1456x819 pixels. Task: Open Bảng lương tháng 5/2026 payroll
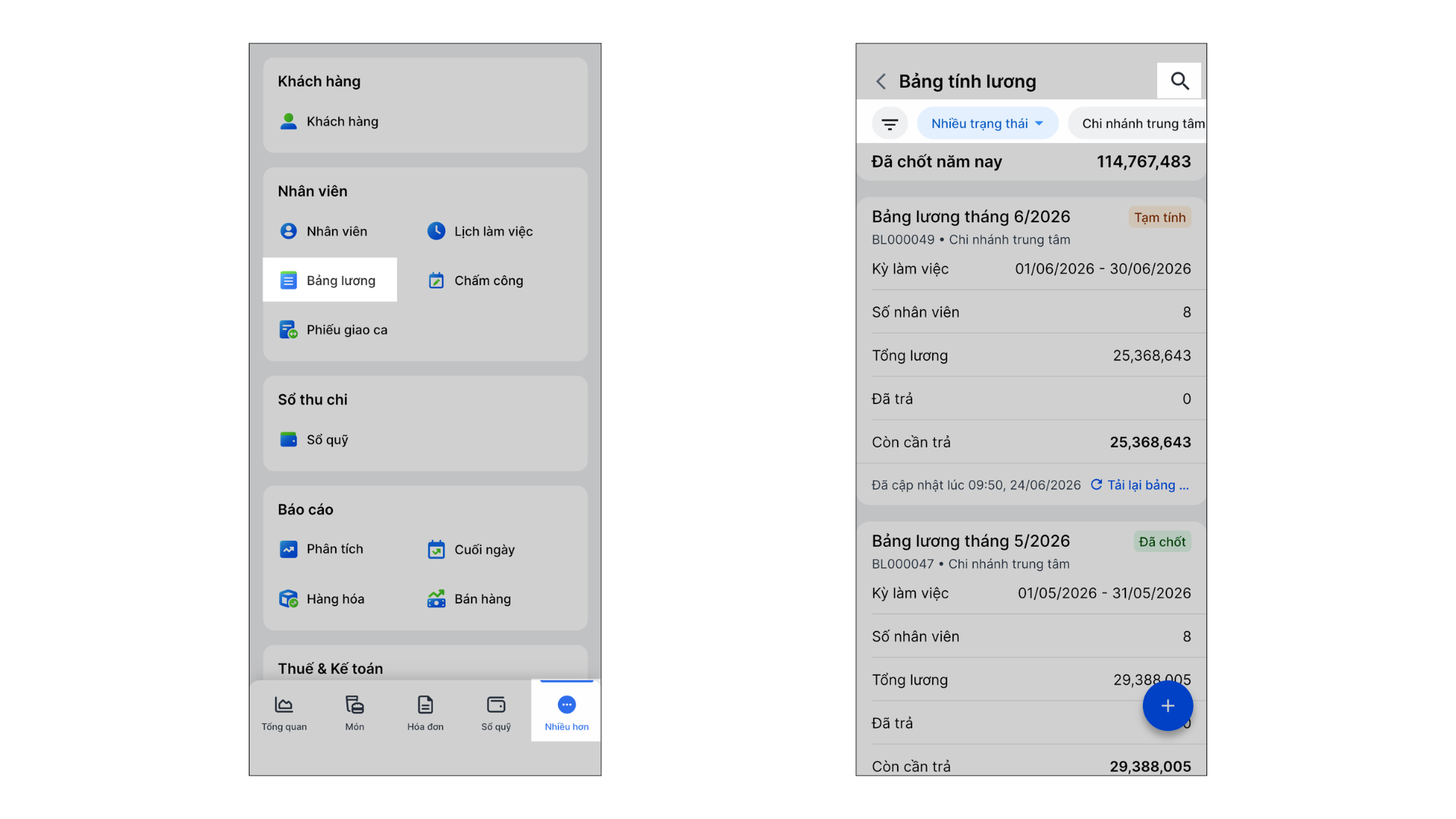coord(971,541)
